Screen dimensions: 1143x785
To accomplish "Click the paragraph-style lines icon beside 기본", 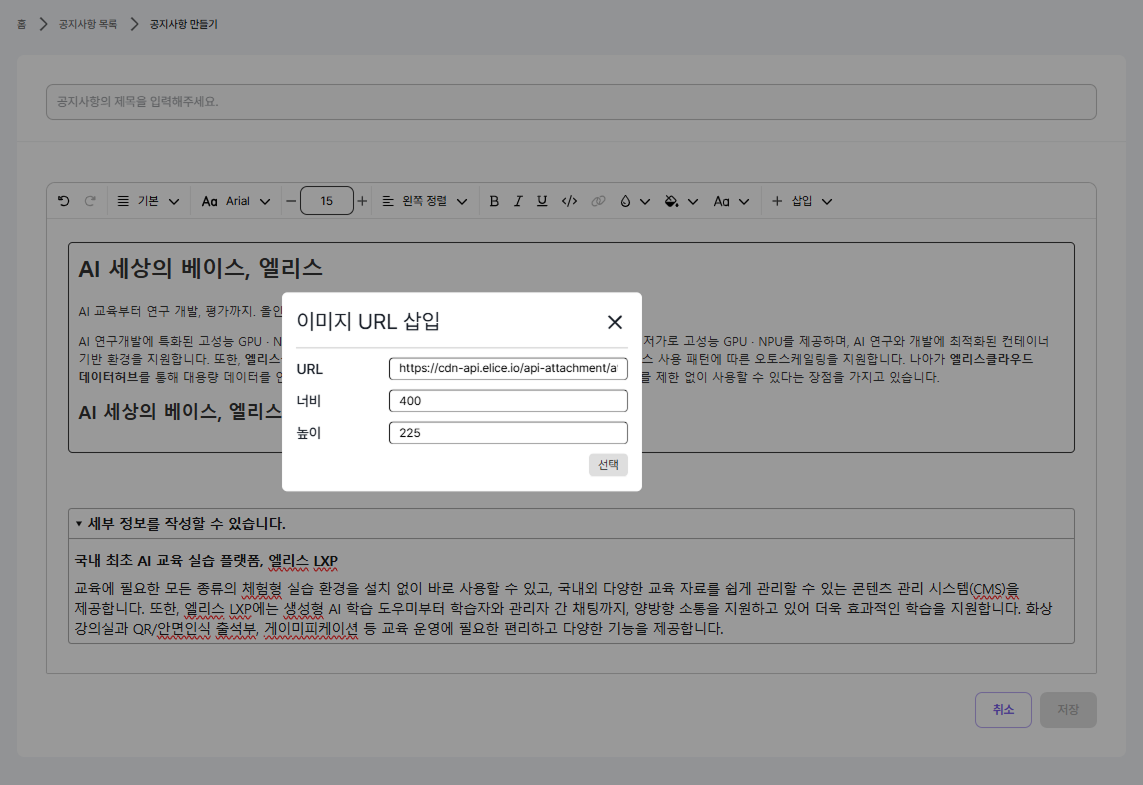I will [x=123, y=201].
